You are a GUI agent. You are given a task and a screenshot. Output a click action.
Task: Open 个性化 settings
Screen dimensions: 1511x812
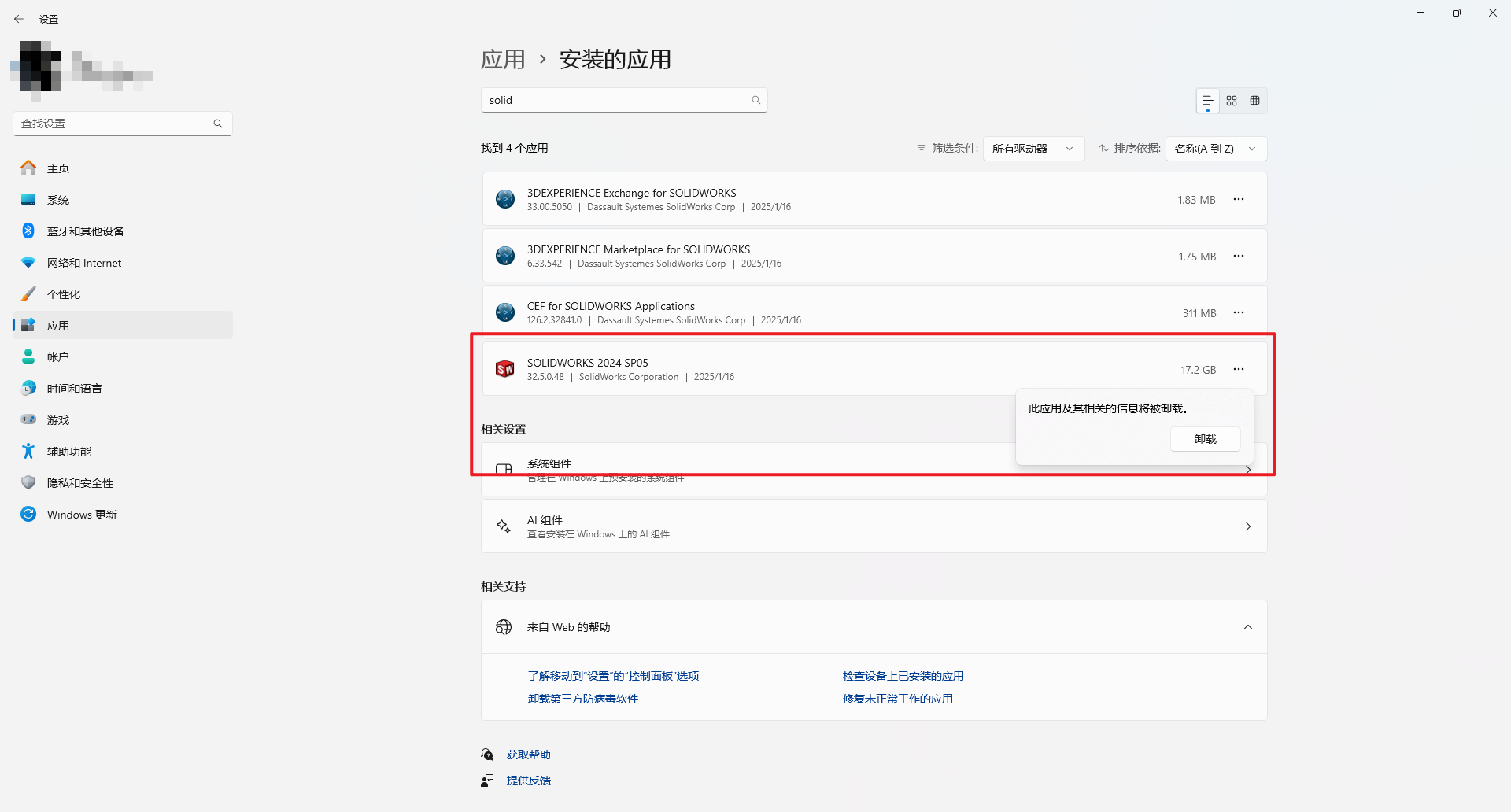123,294
